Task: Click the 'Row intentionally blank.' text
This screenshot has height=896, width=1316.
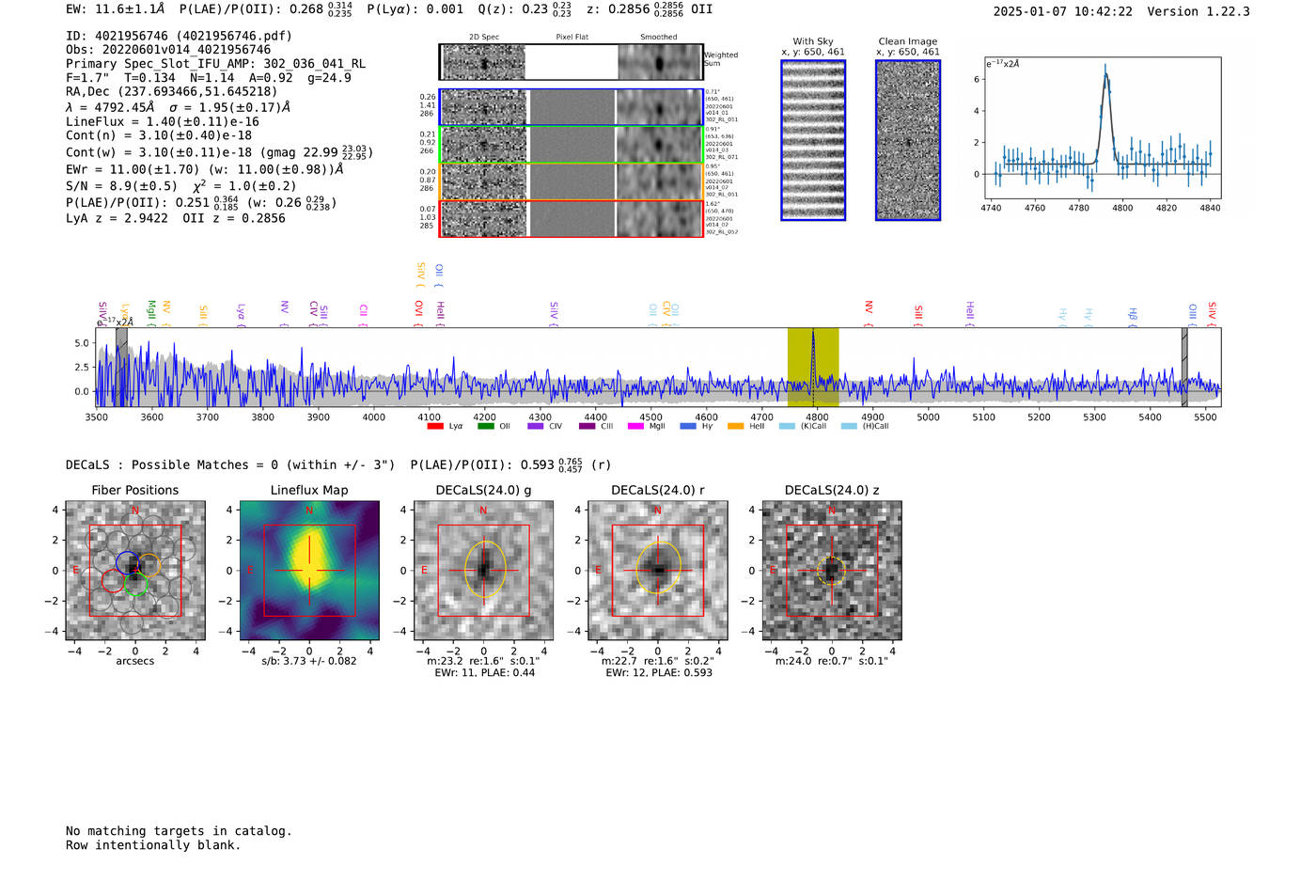Action: pos(153,845)
